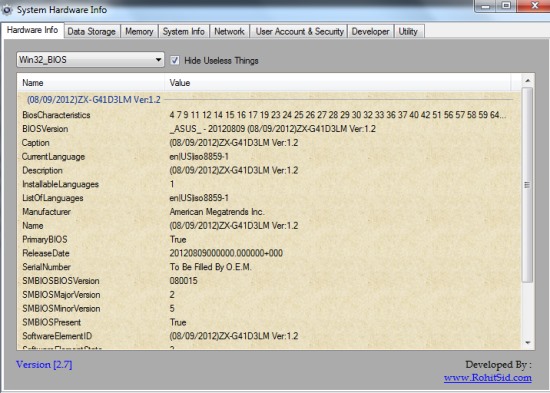Switch to the Developer tab
Viewport: 550px width, 393px height.
point(370,32)
